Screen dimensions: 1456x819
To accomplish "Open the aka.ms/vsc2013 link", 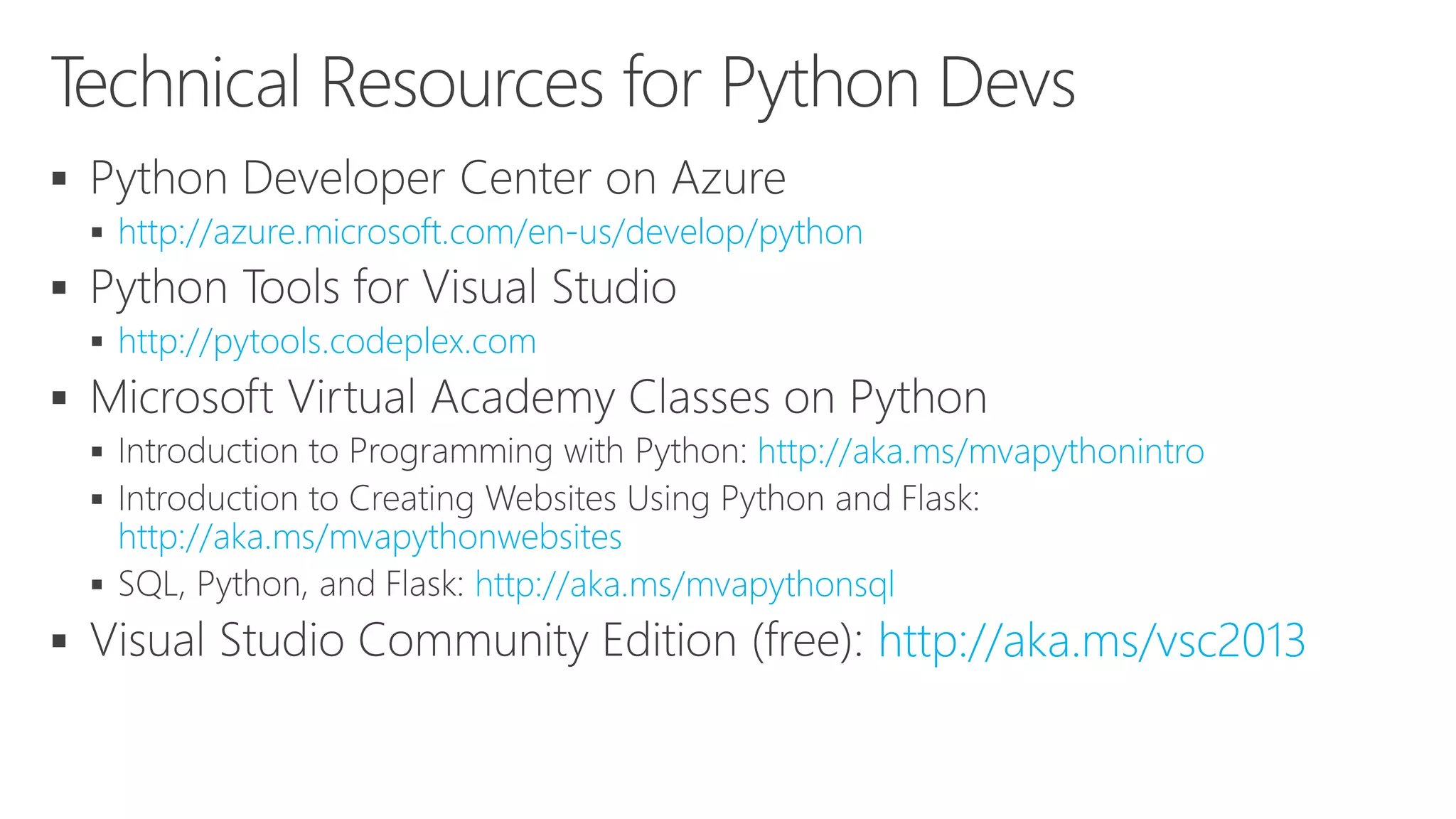I will (x=1092, y=641).
